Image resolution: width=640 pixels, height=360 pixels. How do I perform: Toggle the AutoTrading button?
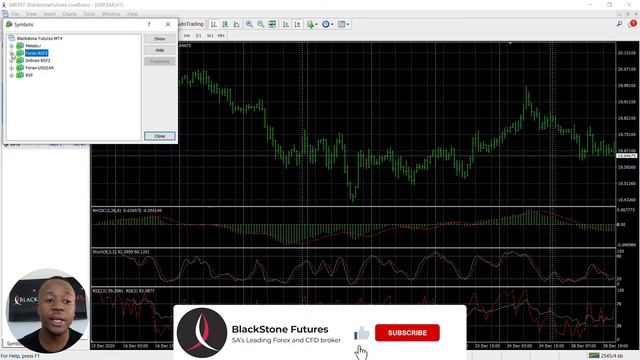pos(191,24)
